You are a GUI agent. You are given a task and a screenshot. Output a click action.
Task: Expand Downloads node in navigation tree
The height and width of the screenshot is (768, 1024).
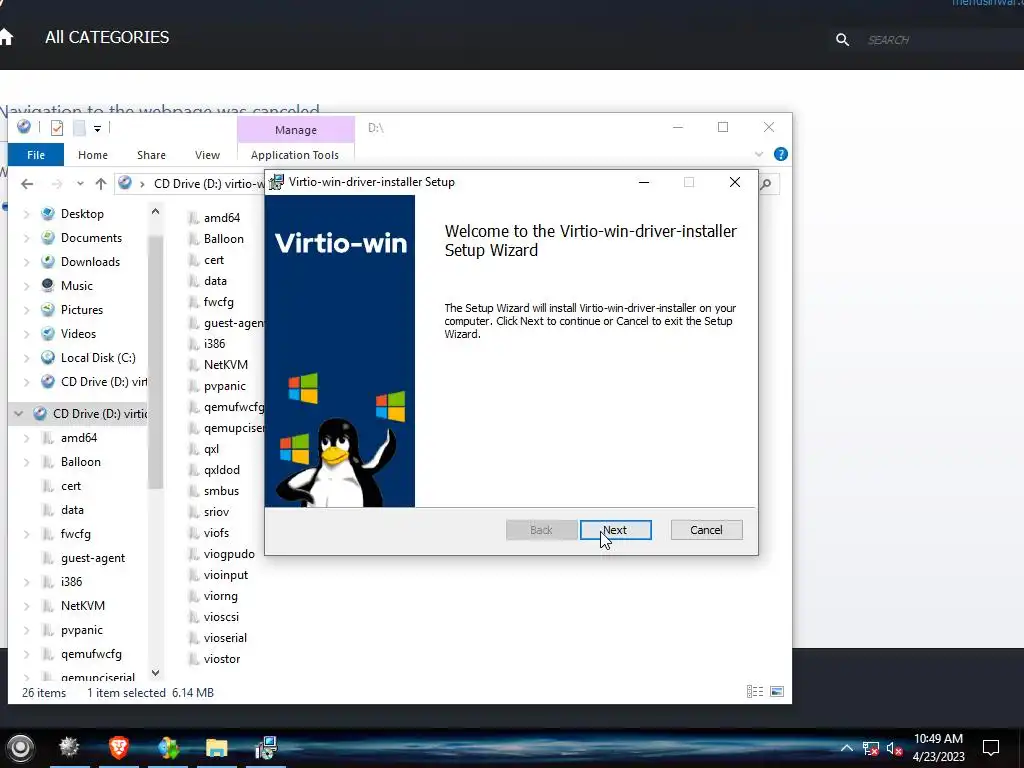pyautogui.click(x=26, y=262)
